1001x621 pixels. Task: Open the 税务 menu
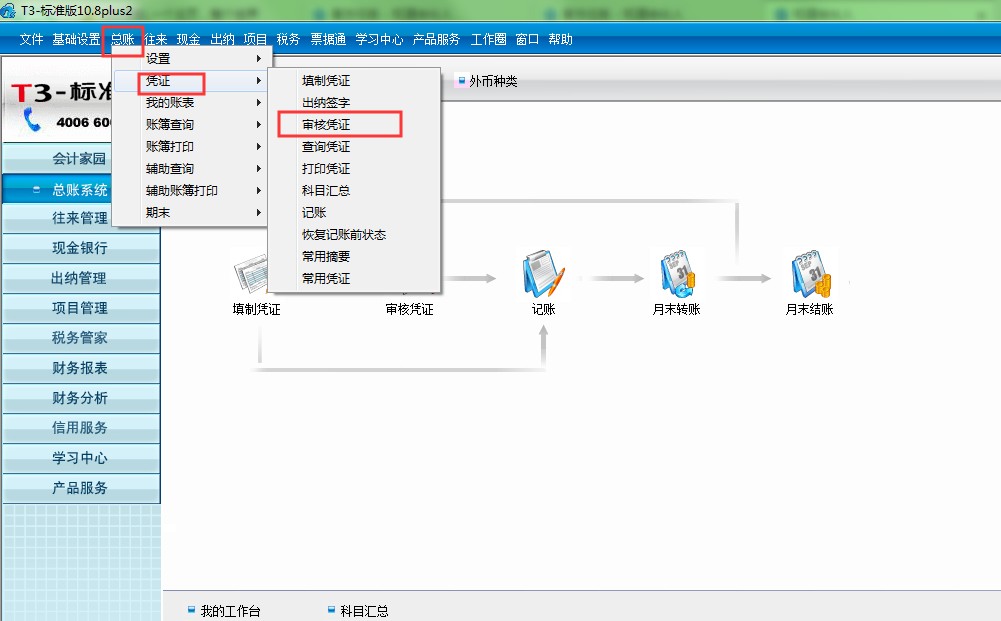(x=288, y=40)
